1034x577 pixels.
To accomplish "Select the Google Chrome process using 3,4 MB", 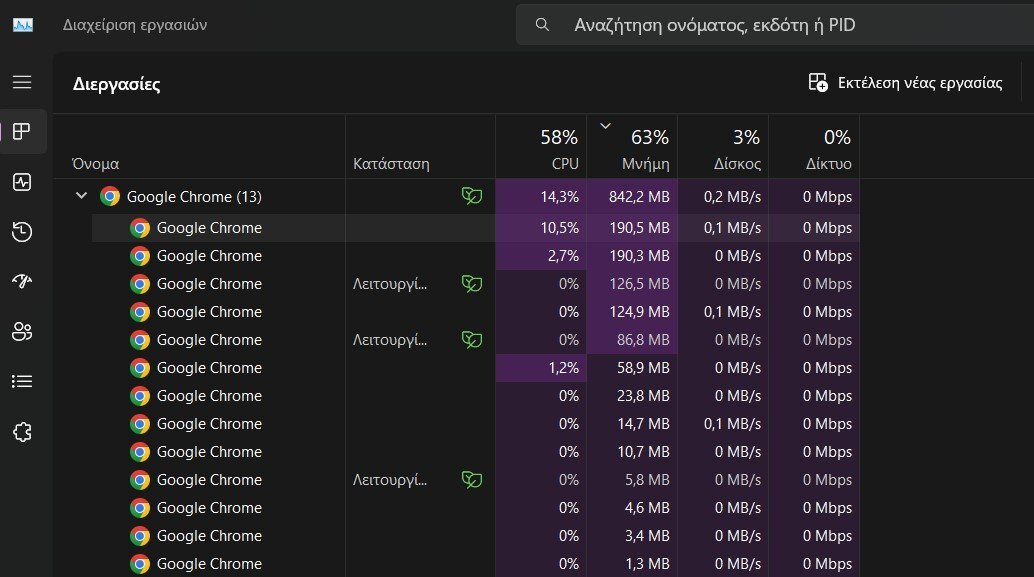I will [x=475, y=535].
